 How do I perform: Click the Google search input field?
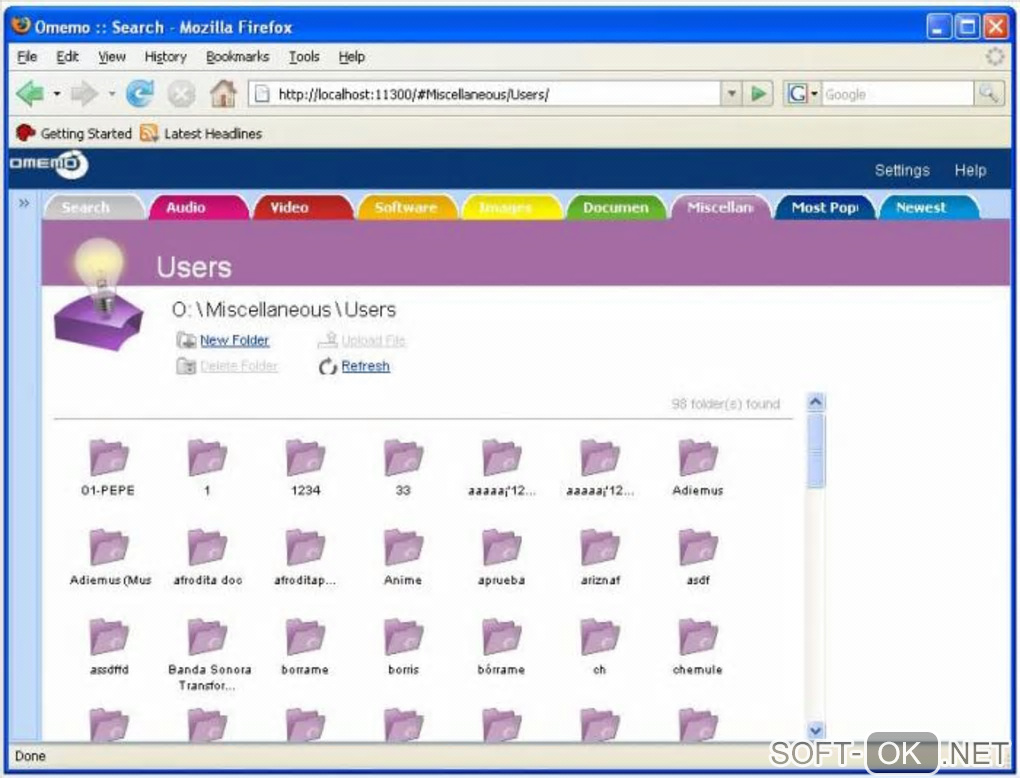pos(898,94)
